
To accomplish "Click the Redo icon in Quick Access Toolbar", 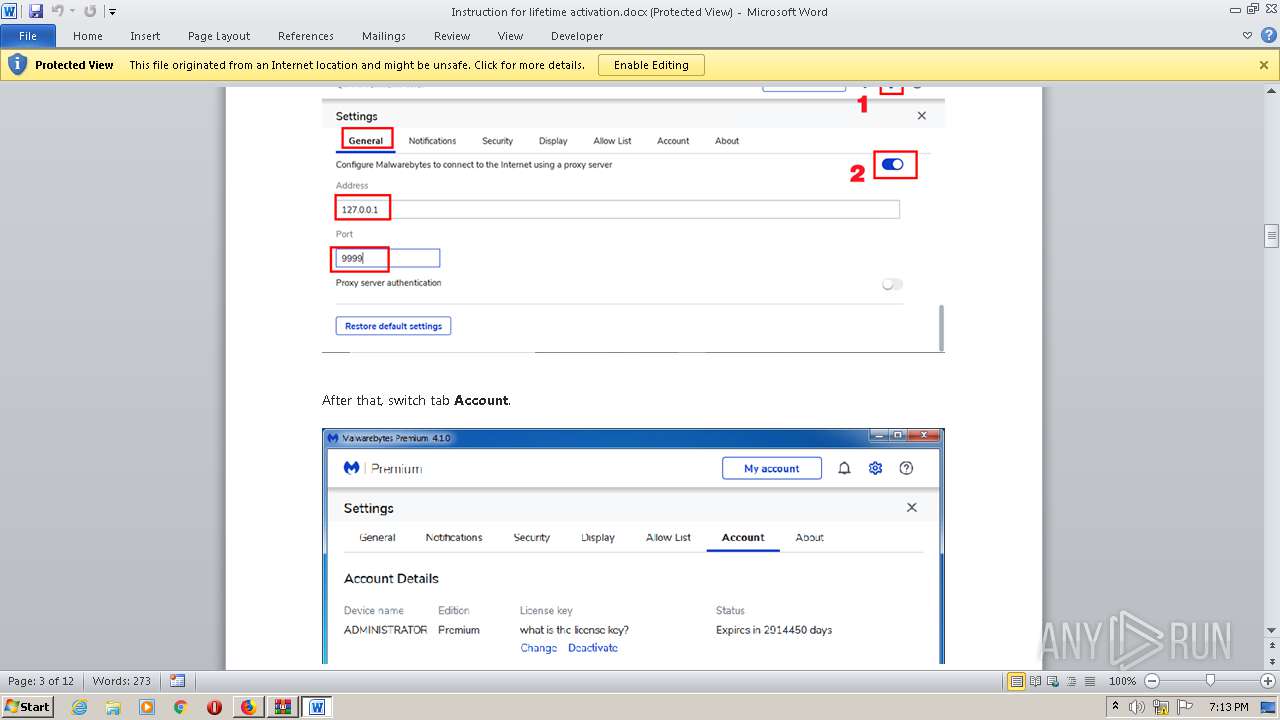I will (x=90, y=11).
